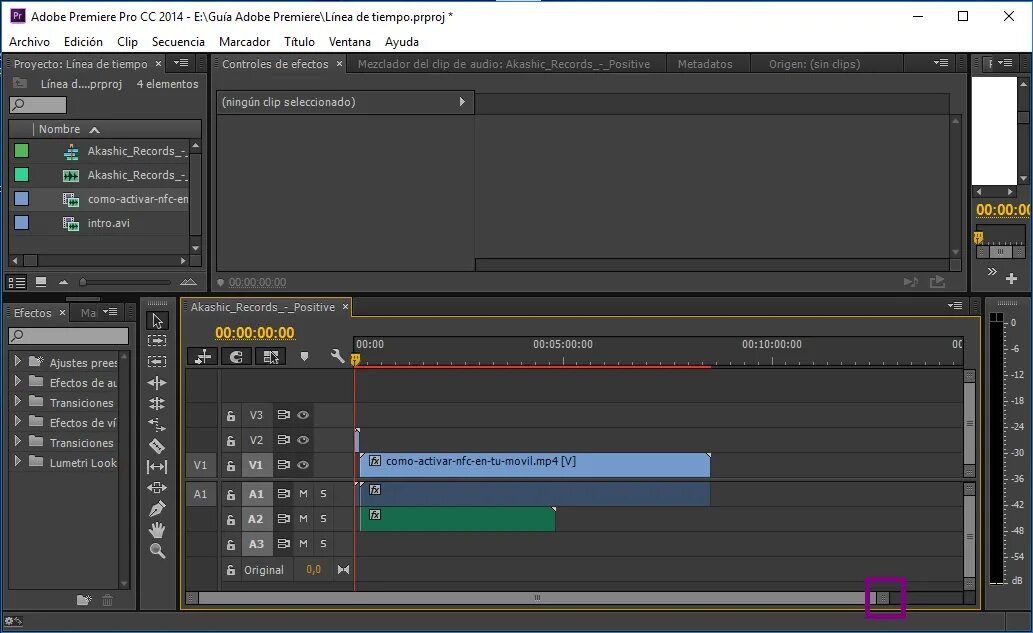Solo audio track A1
Screen dimensions: 1033x633
click(323, 494)
